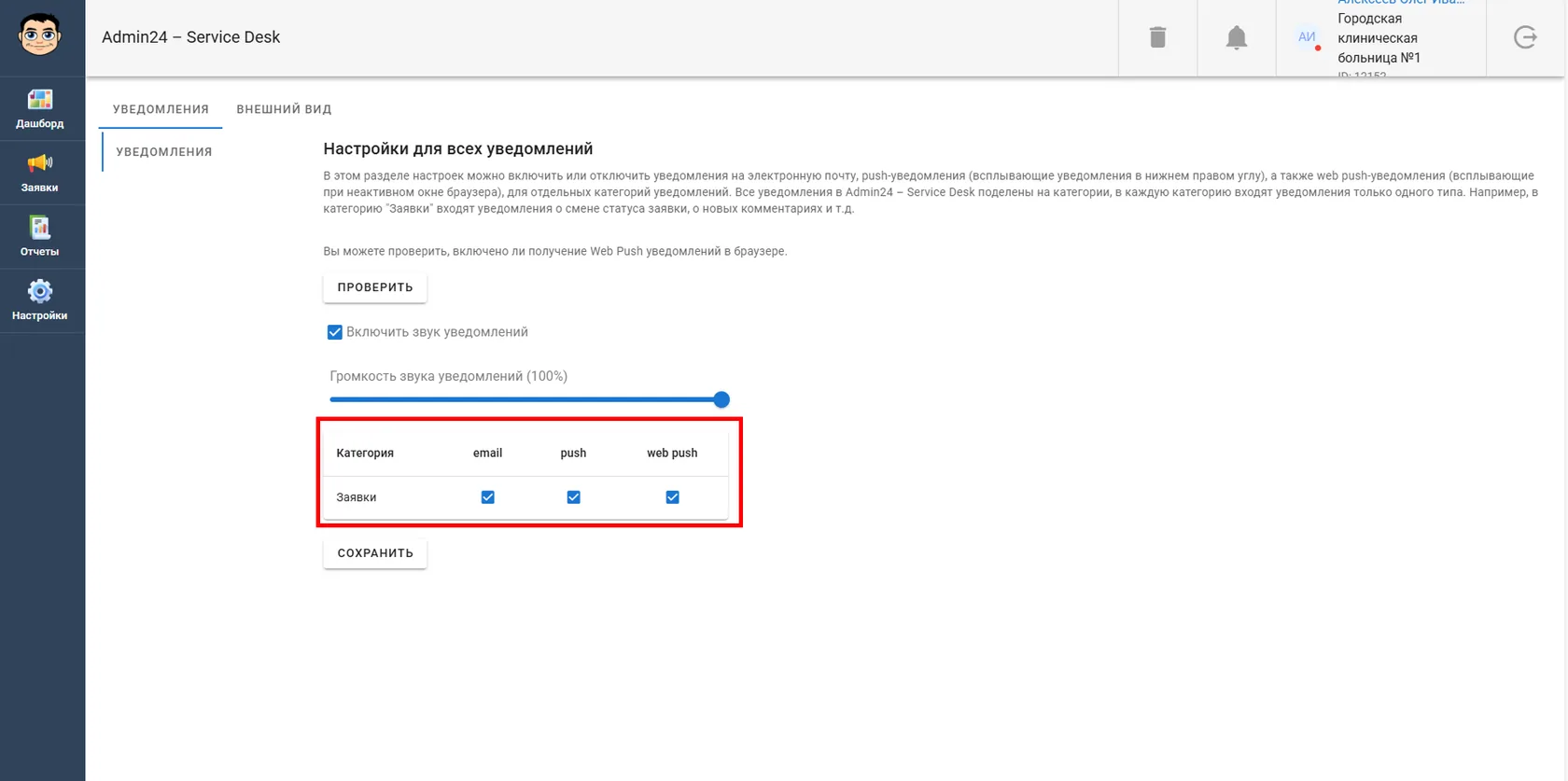Open notifications bell icon
This screenshot has width=1568, height=781.
coord(1237,37)
